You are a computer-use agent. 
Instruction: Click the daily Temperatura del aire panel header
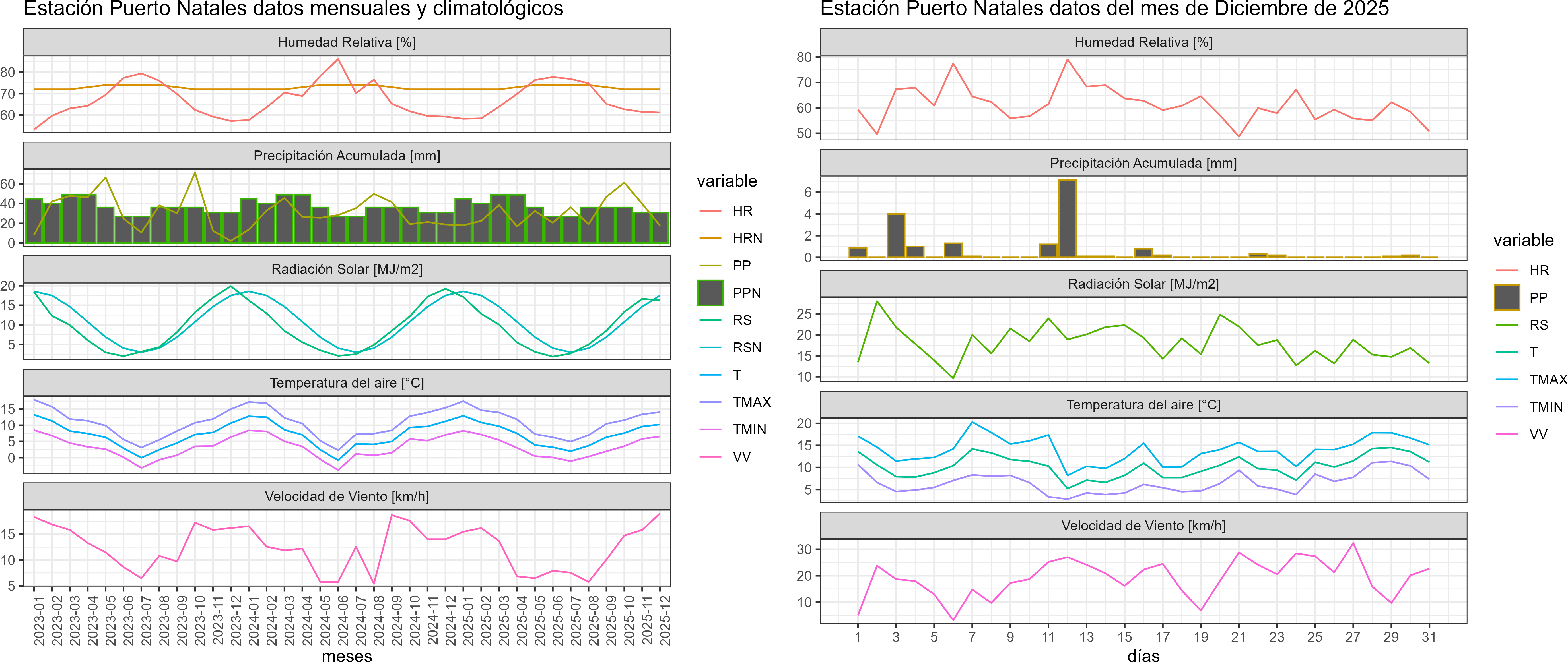[1143, 405]
